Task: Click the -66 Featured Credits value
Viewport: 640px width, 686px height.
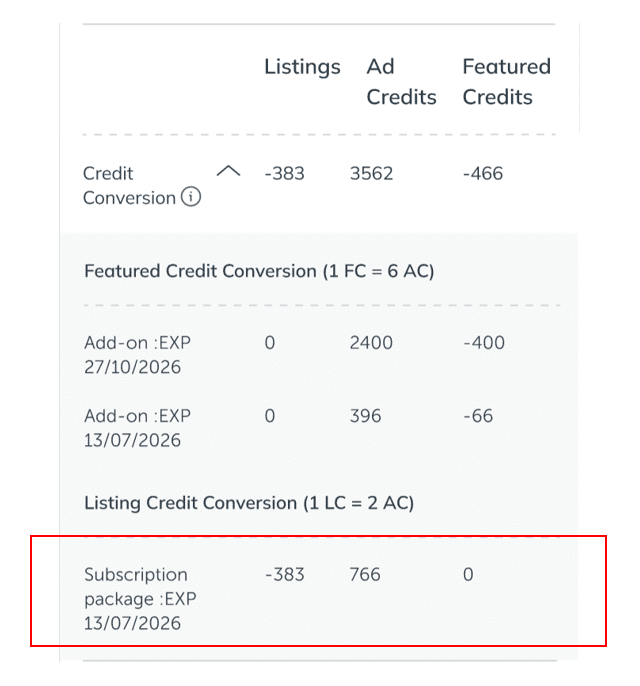Action: pyautogui.click(x=477, y=416)
